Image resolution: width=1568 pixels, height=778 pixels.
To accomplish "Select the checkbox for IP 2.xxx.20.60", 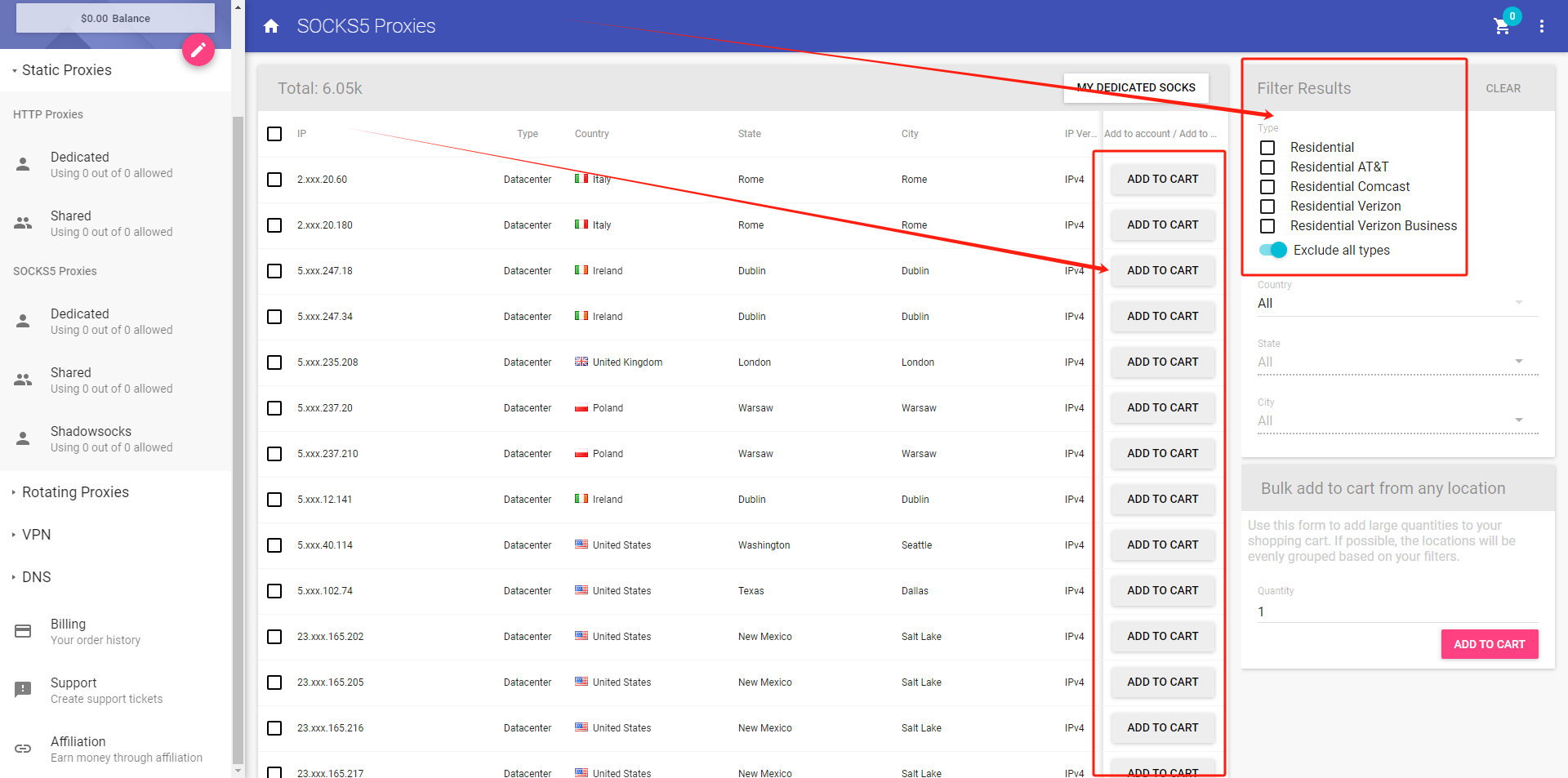I will [x=274, y=180].
